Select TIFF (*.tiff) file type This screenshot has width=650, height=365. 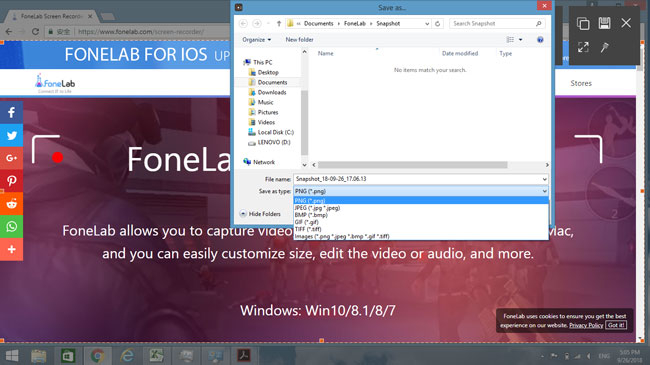[x=421, y=229]
